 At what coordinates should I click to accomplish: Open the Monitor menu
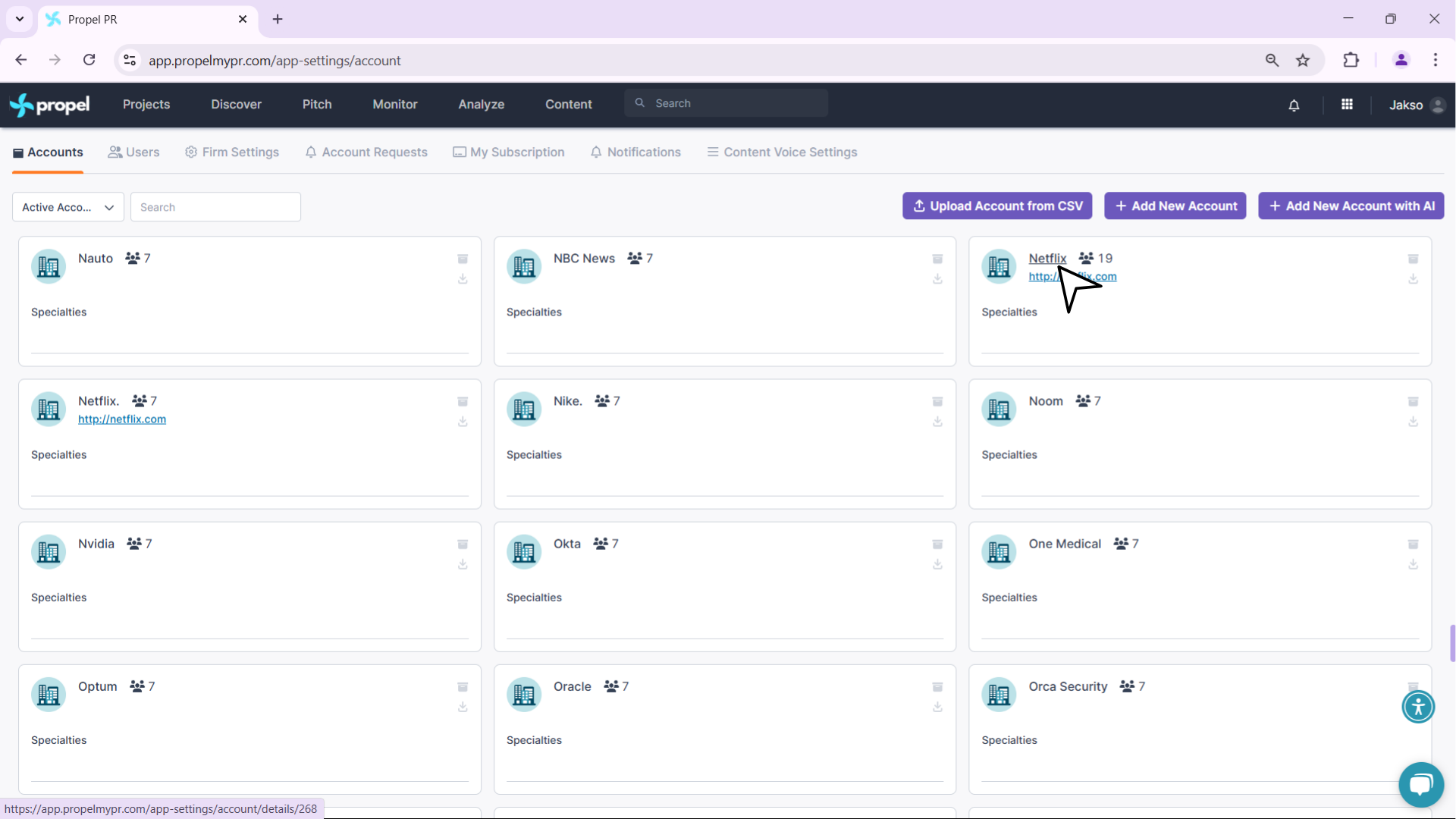click(395, 105)
